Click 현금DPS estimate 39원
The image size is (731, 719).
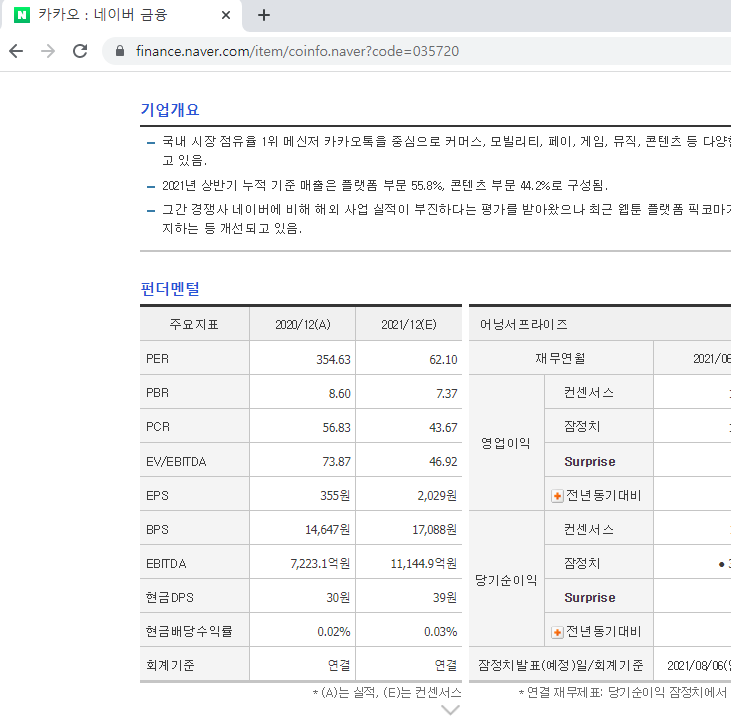pyautogui.click(x=445, y=598)
